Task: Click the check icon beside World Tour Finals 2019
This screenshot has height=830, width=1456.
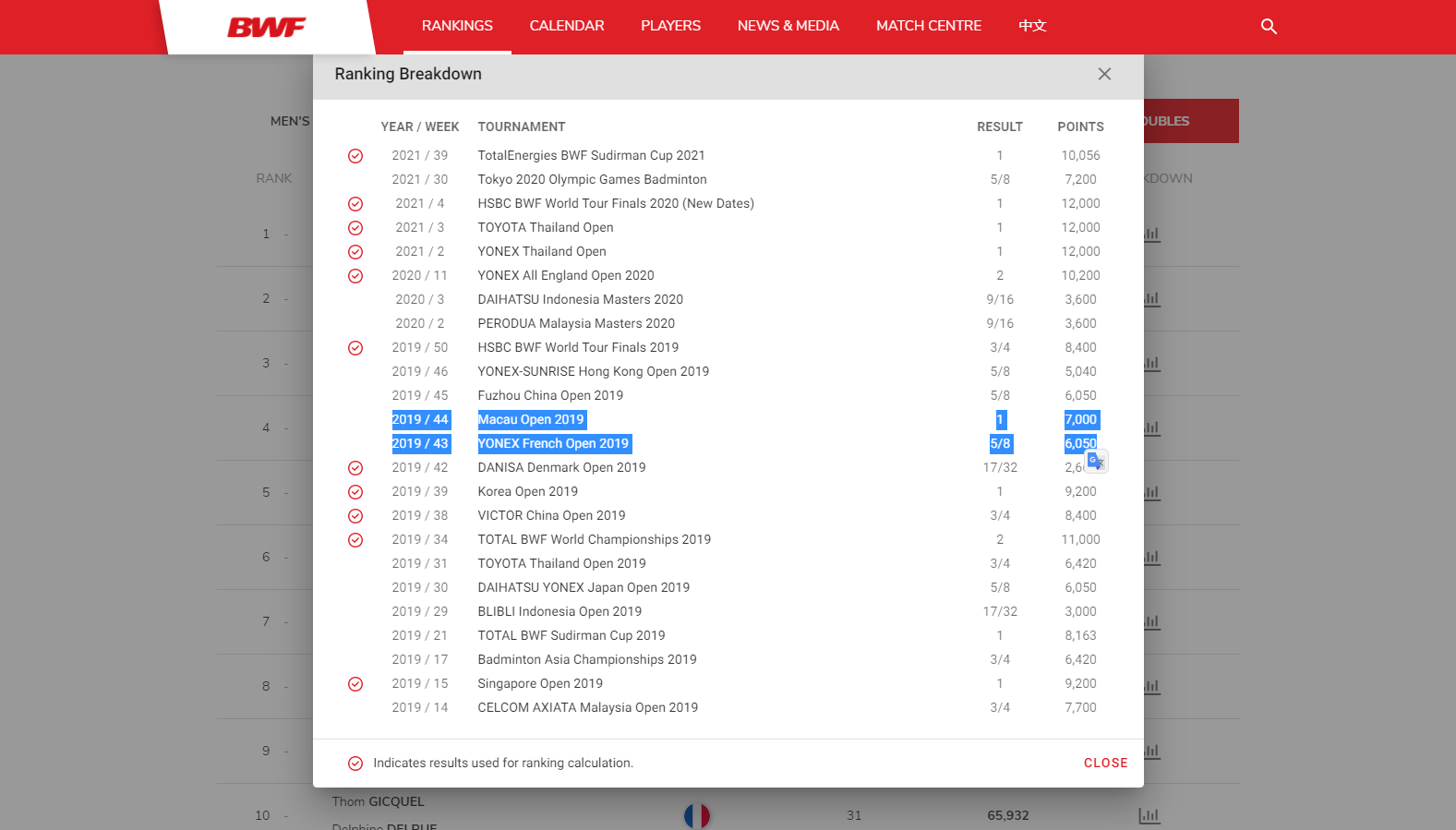Action: 355,348
